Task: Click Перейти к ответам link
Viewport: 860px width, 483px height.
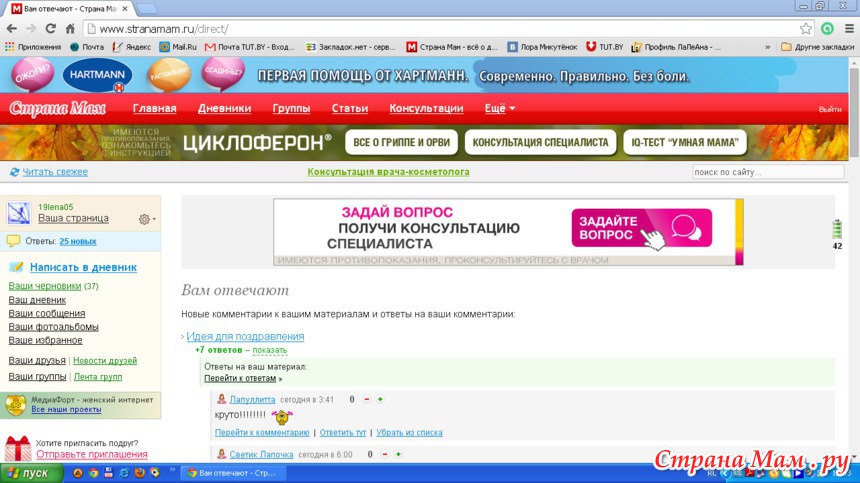Action: (x=240, y=378)
